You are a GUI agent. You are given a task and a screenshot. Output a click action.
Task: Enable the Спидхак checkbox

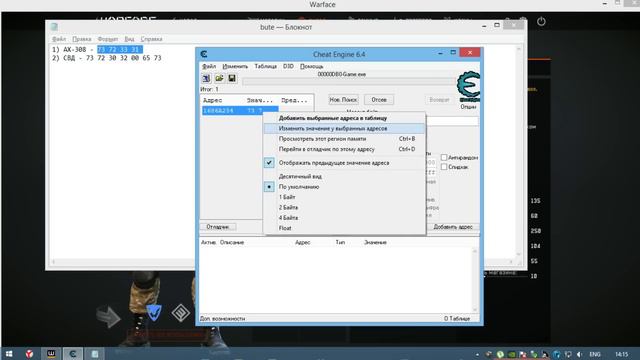point(444,167)
